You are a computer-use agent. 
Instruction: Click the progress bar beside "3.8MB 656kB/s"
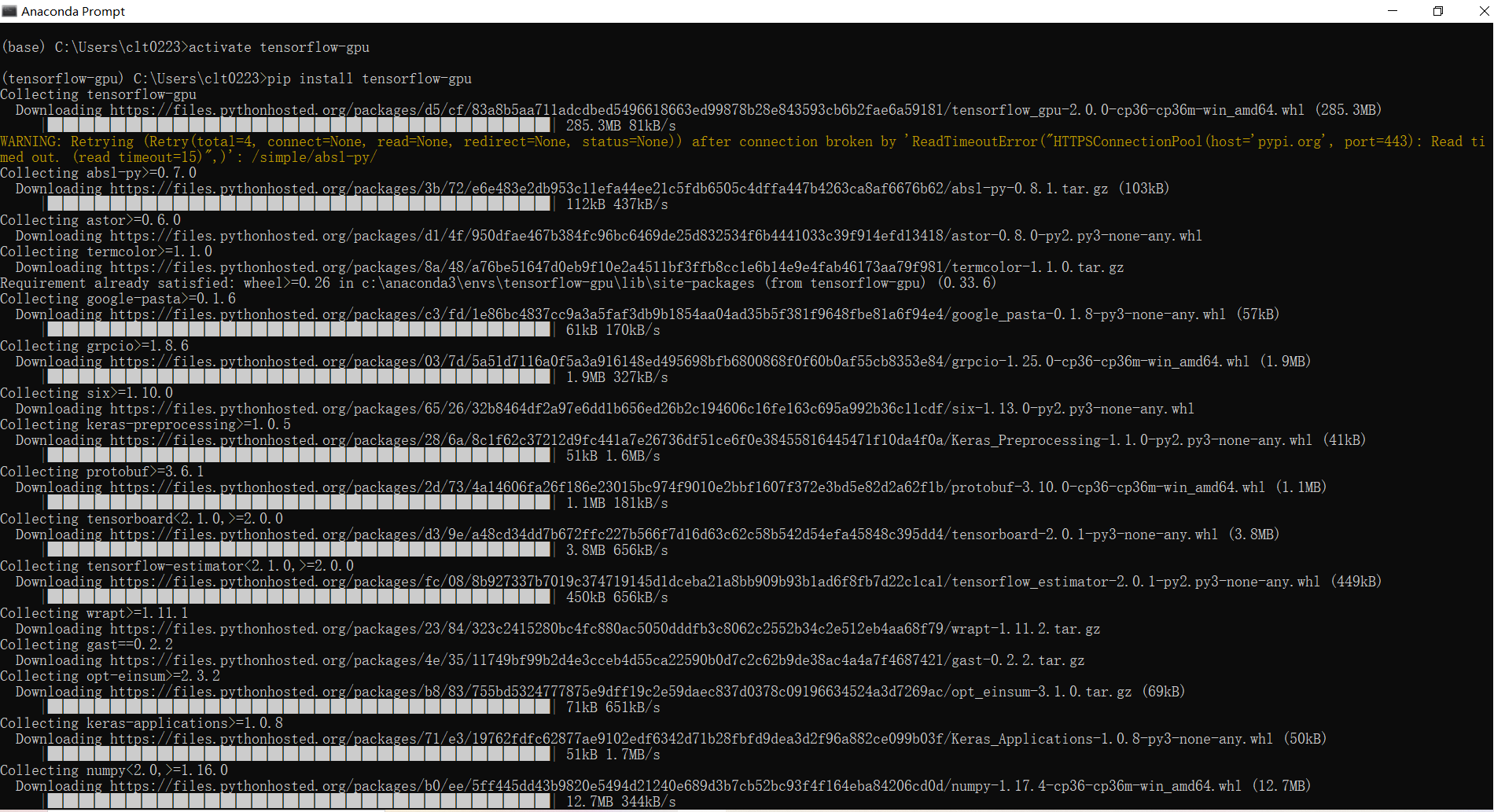299,550
